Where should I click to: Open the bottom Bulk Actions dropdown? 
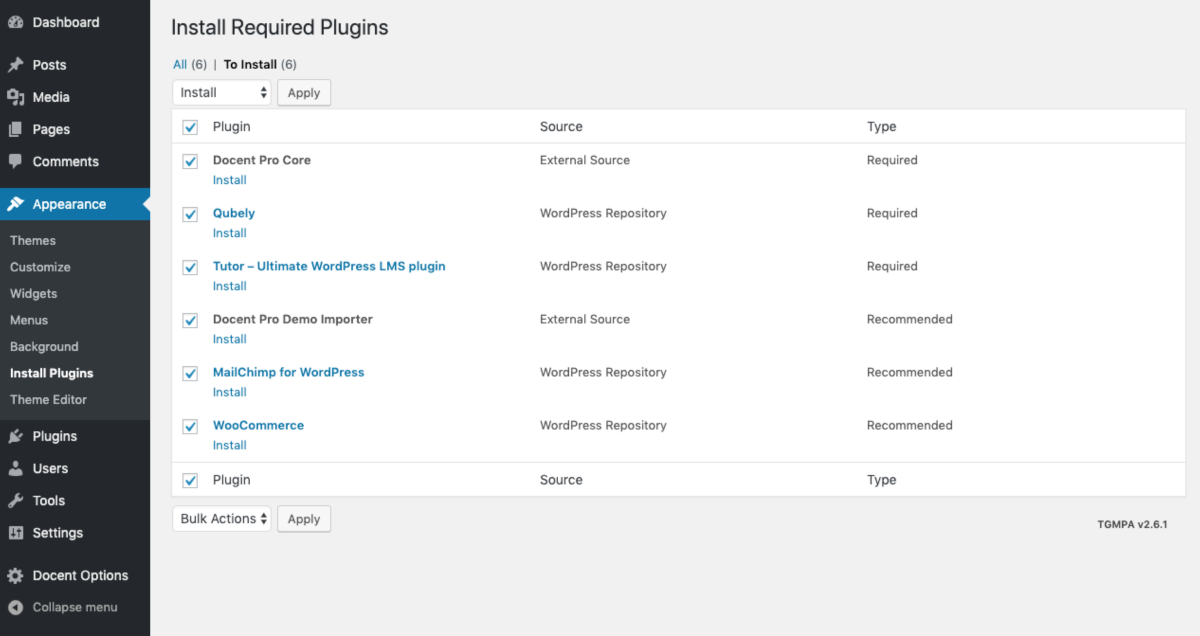[222, 518]
